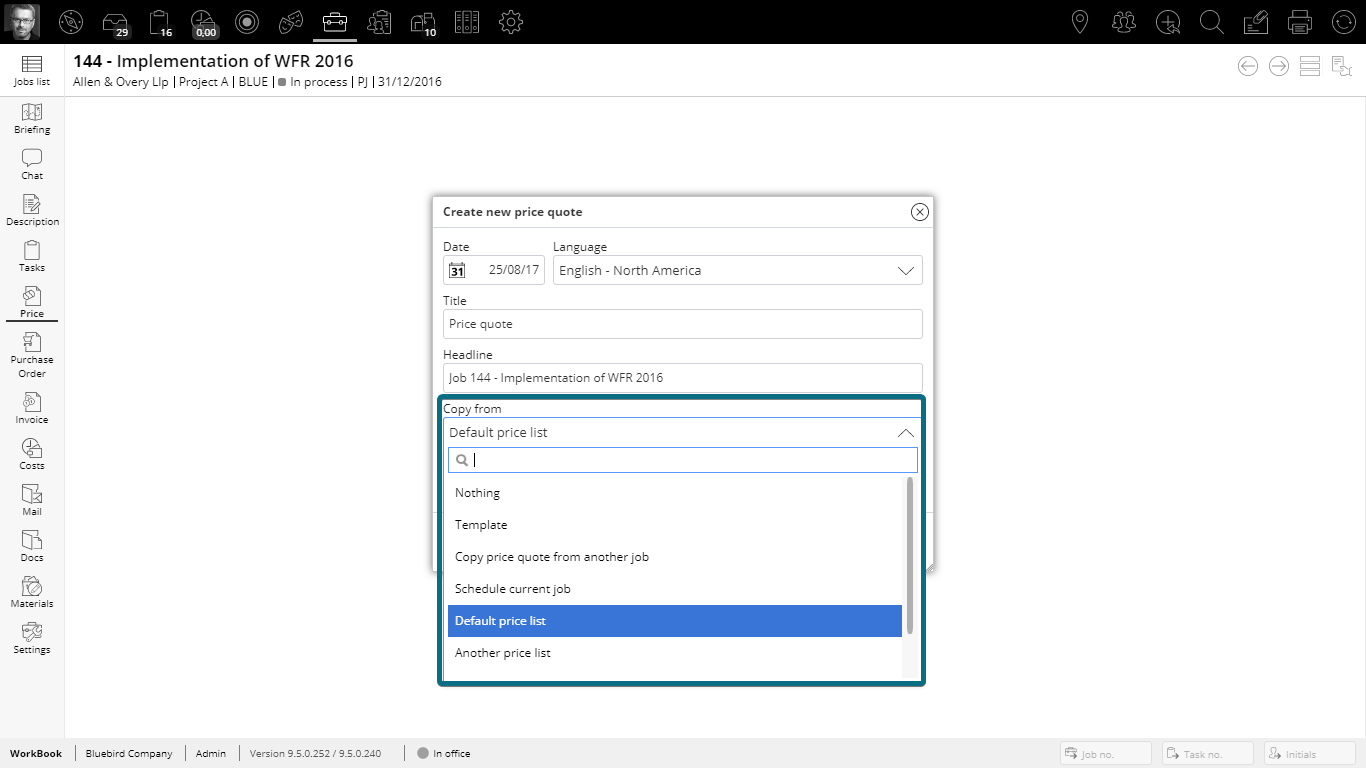Open the settings gear in top bar
1366x768 pixels.
coord(511,22)
